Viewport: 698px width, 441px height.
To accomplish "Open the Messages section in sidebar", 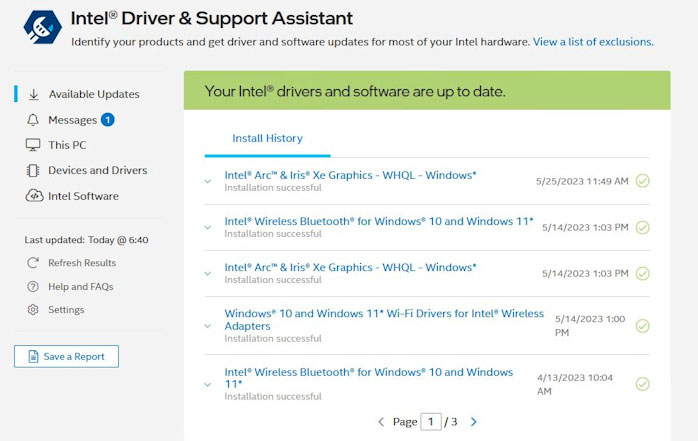I will coord(72,120).
